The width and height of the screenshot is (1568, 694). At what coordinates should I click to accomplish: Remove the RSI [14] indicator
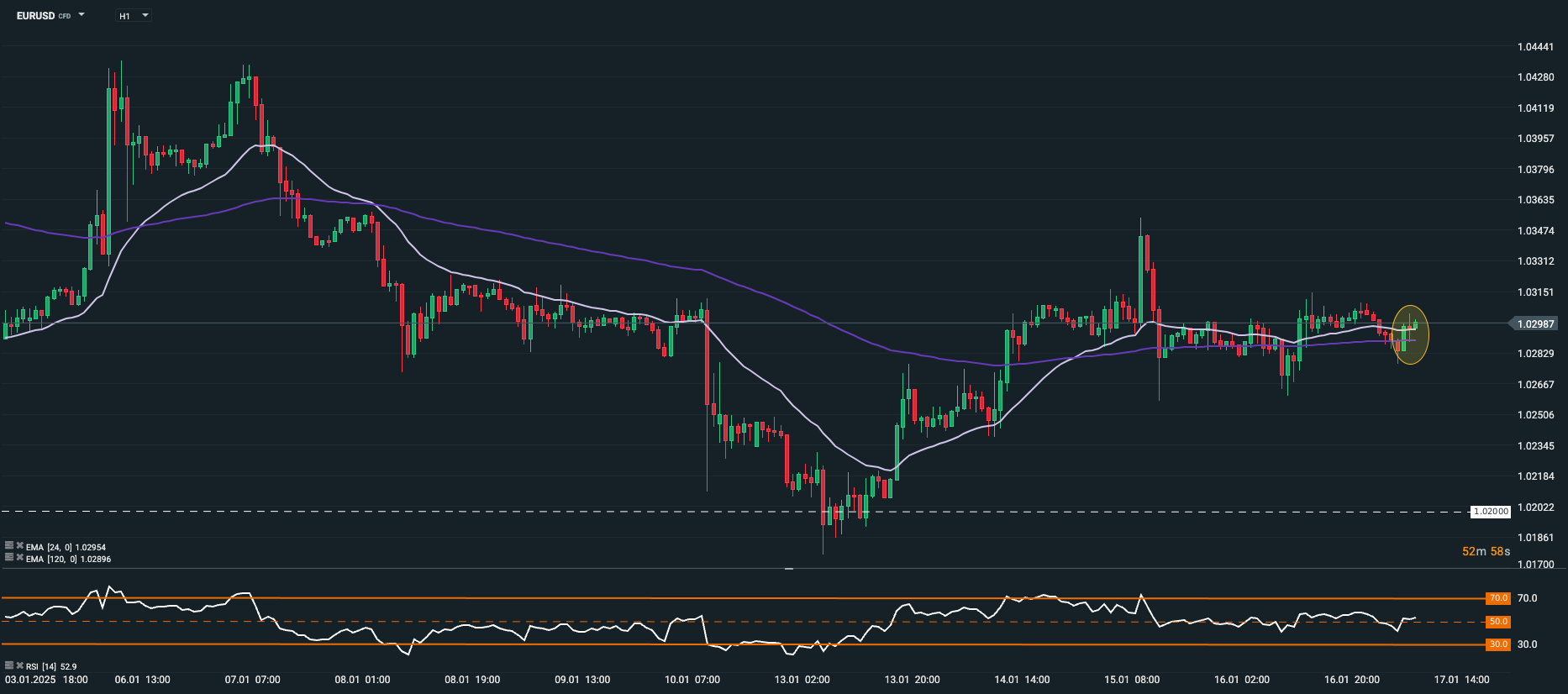pyautogui.click(x=19, y=665)
